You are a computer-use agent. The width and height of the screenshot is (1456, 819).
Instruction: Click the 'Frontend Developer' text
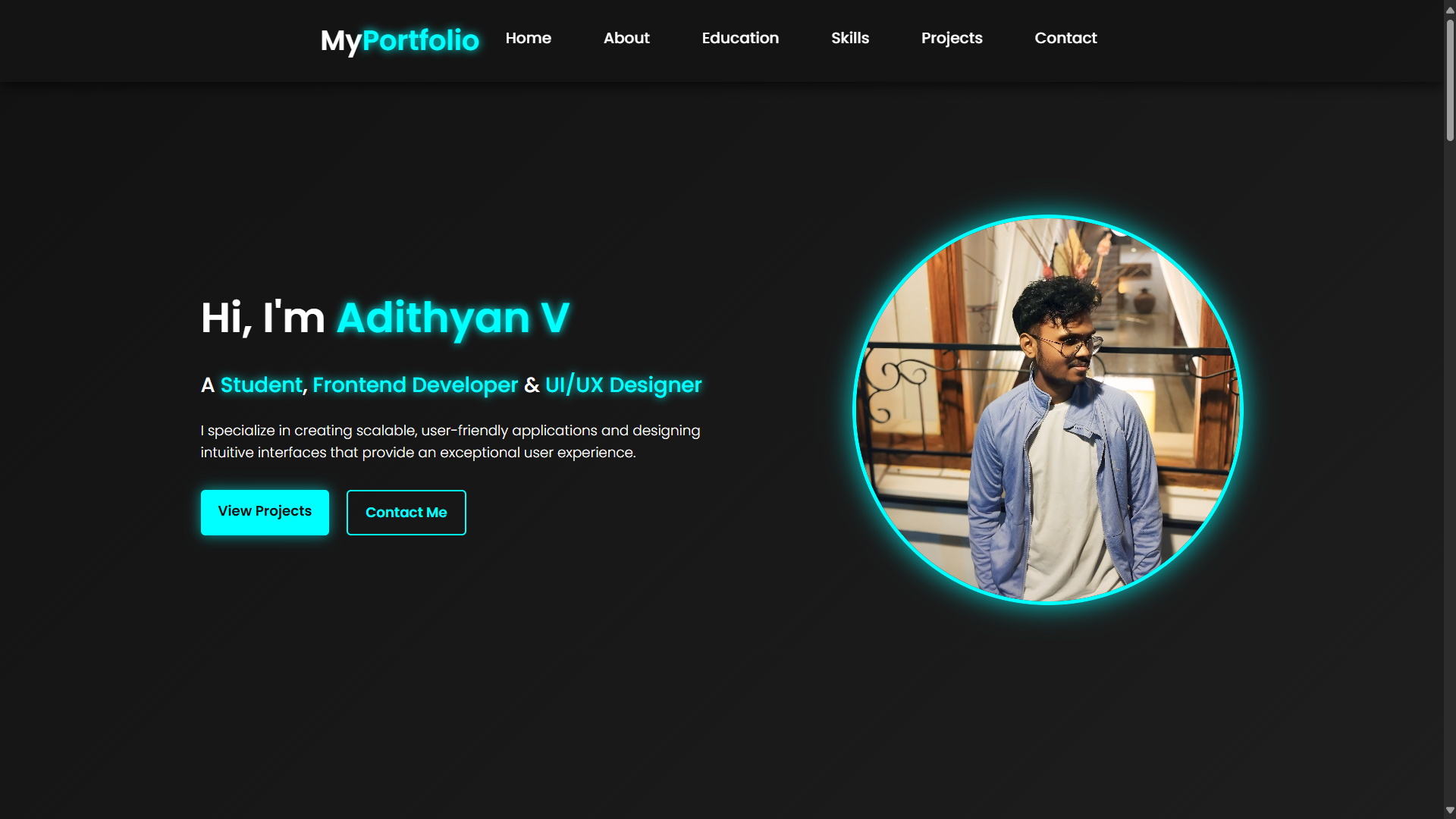(415, 385)
